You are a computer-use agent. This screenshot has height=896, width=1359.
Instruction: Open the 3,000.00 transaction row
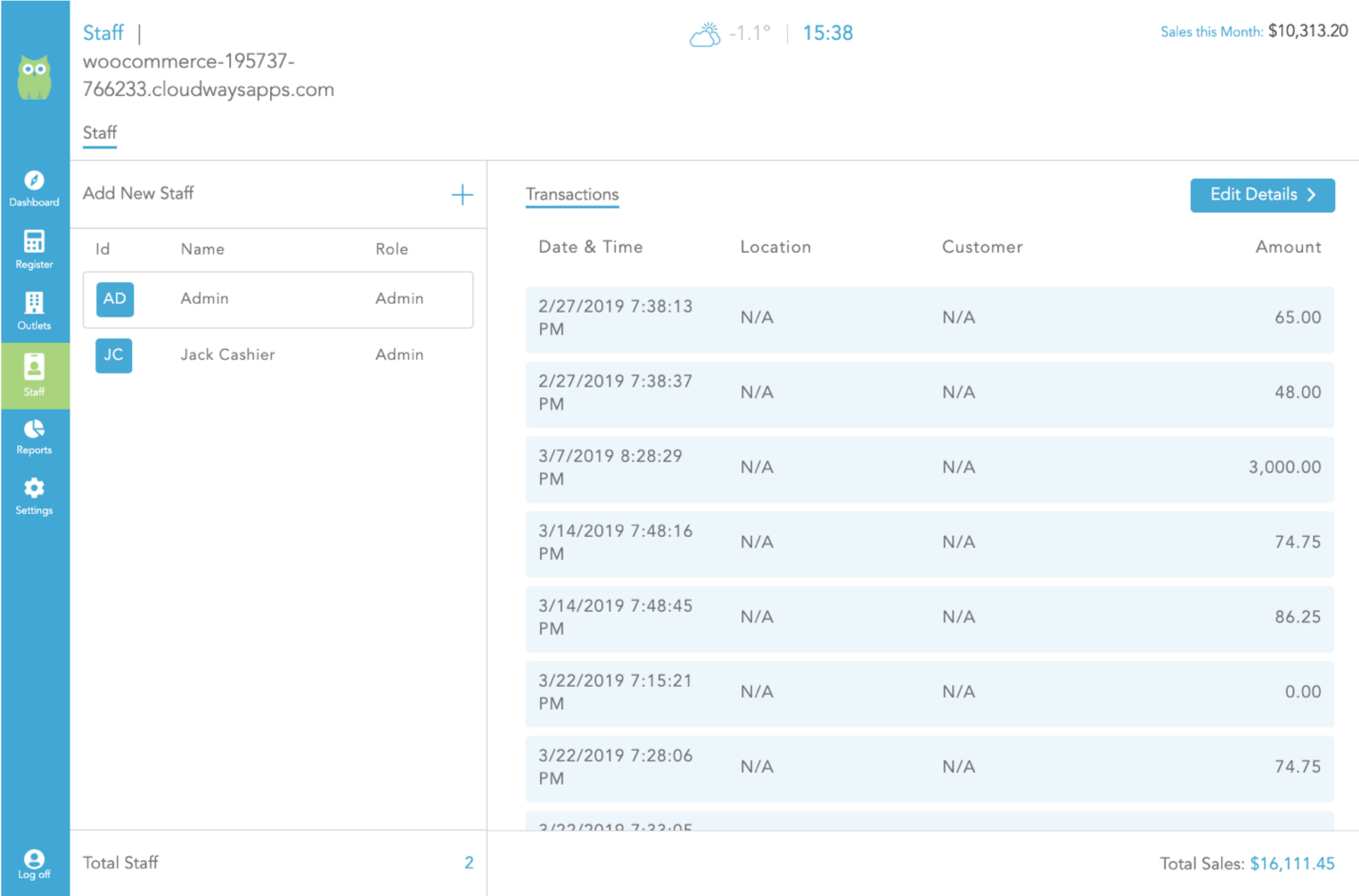coord(929,468)
